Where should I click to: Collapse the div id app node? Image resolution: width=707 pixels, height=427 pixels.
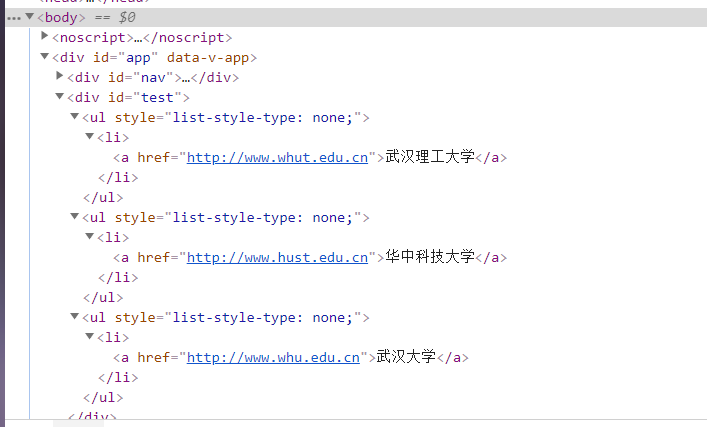point(45,56)
